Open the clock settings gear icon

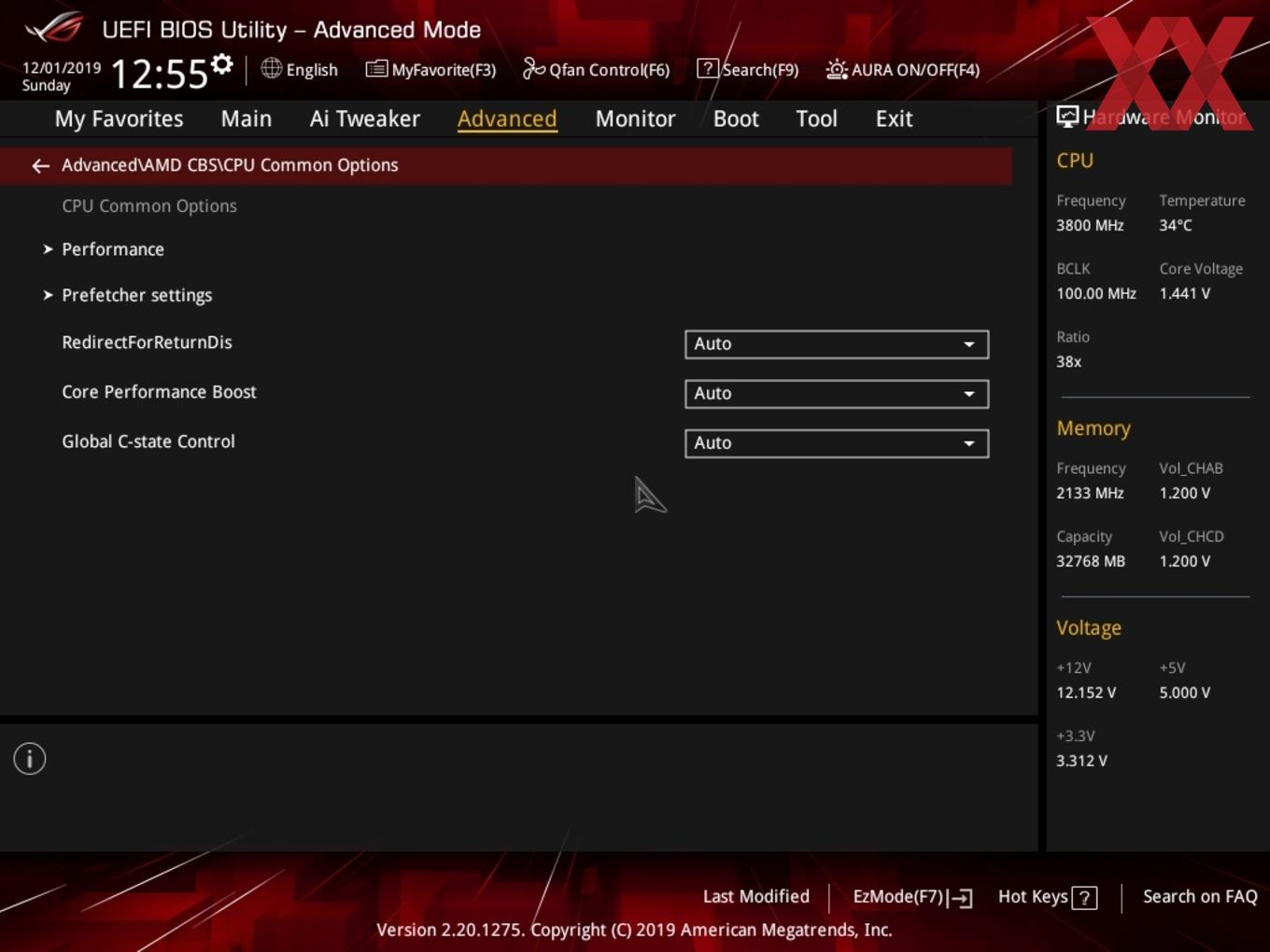[222, 64]
